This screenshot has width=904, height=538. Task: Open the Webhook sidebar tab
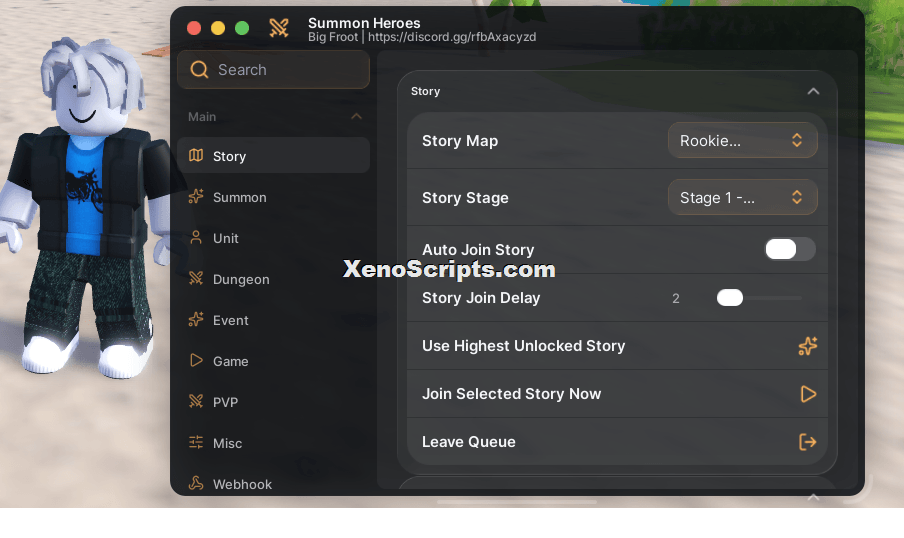273,483
